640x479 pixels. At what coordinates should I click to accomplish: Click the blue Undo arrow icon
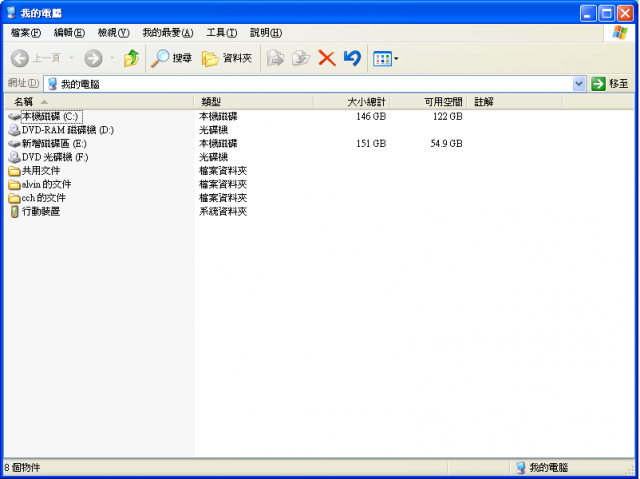coord(352,58)
